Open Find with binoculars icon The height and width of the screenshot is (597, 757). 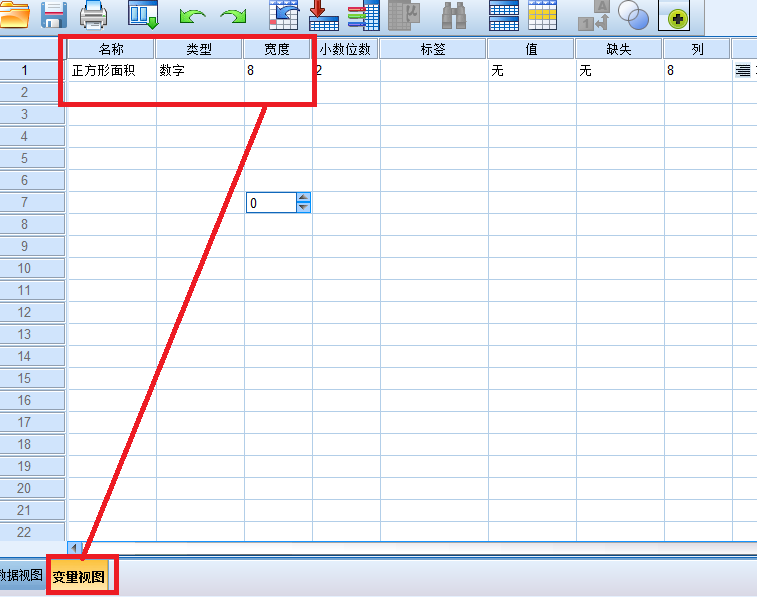coord(454,15)
